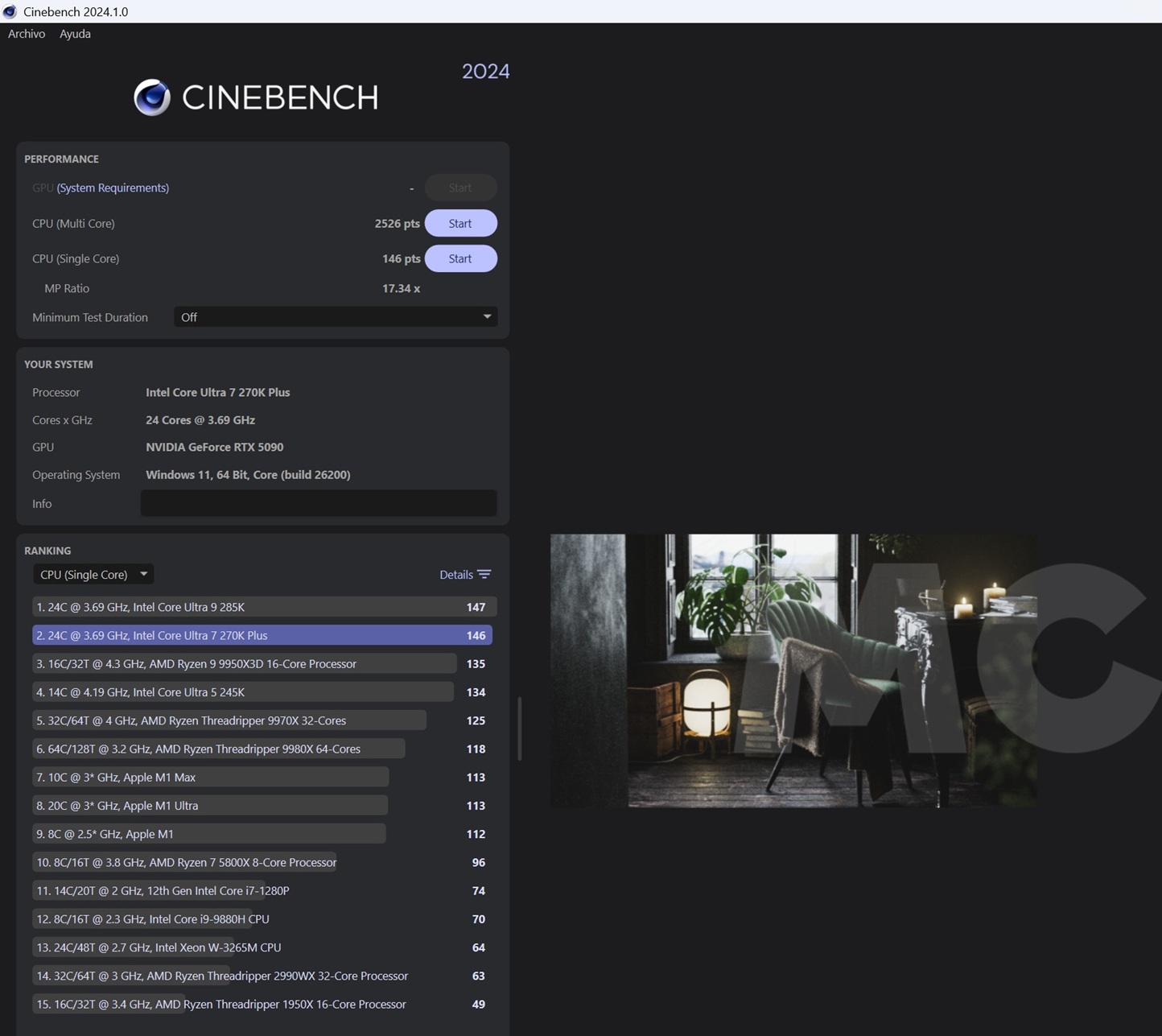Viewport: 1162px width, 1036px height.
Task: Select the Intel Xeon W-3265M ranking row
Action: (x=262, y=947)
